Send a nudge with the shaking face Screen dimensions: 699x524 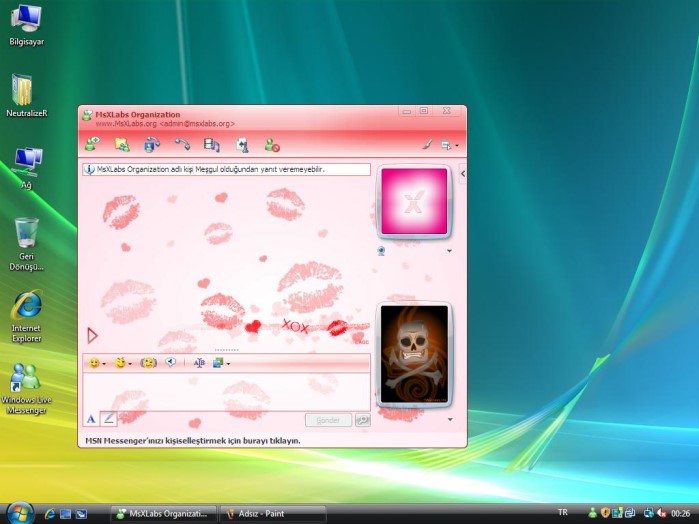point(148,363)
